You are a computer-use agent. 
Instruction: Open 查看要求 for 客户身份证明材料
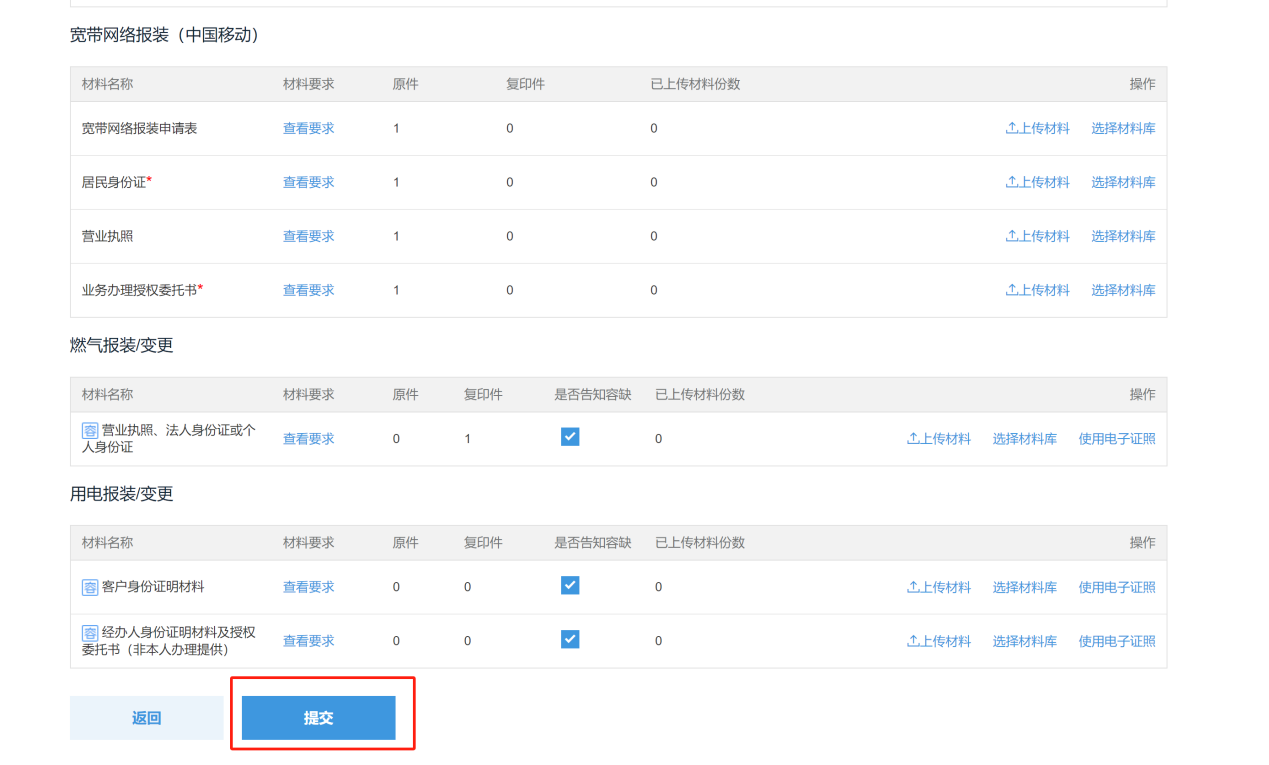pos(308,587)
